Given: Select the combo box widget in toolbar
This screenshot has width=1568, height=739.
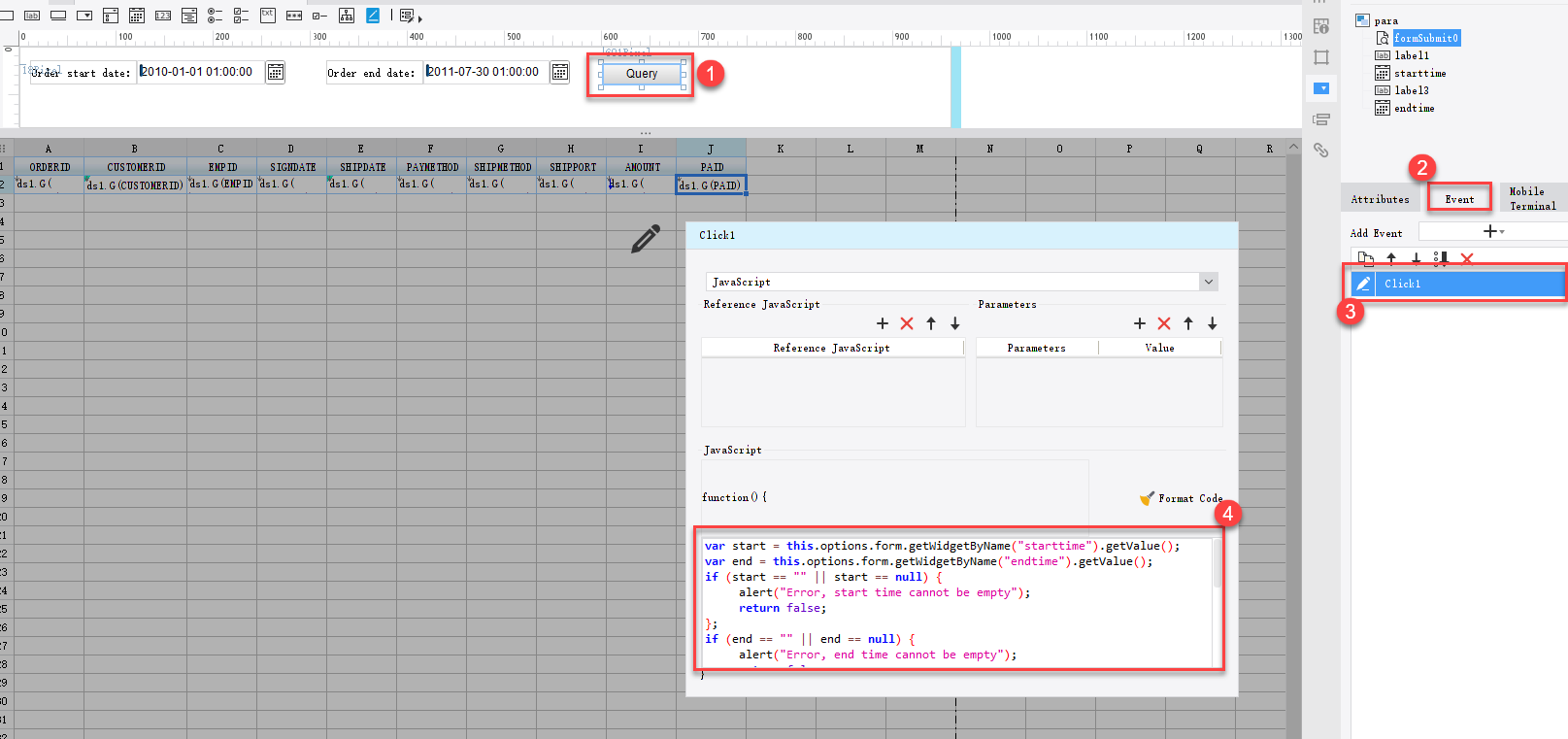Looking at the screenshot, I should (x=84, y=16).
